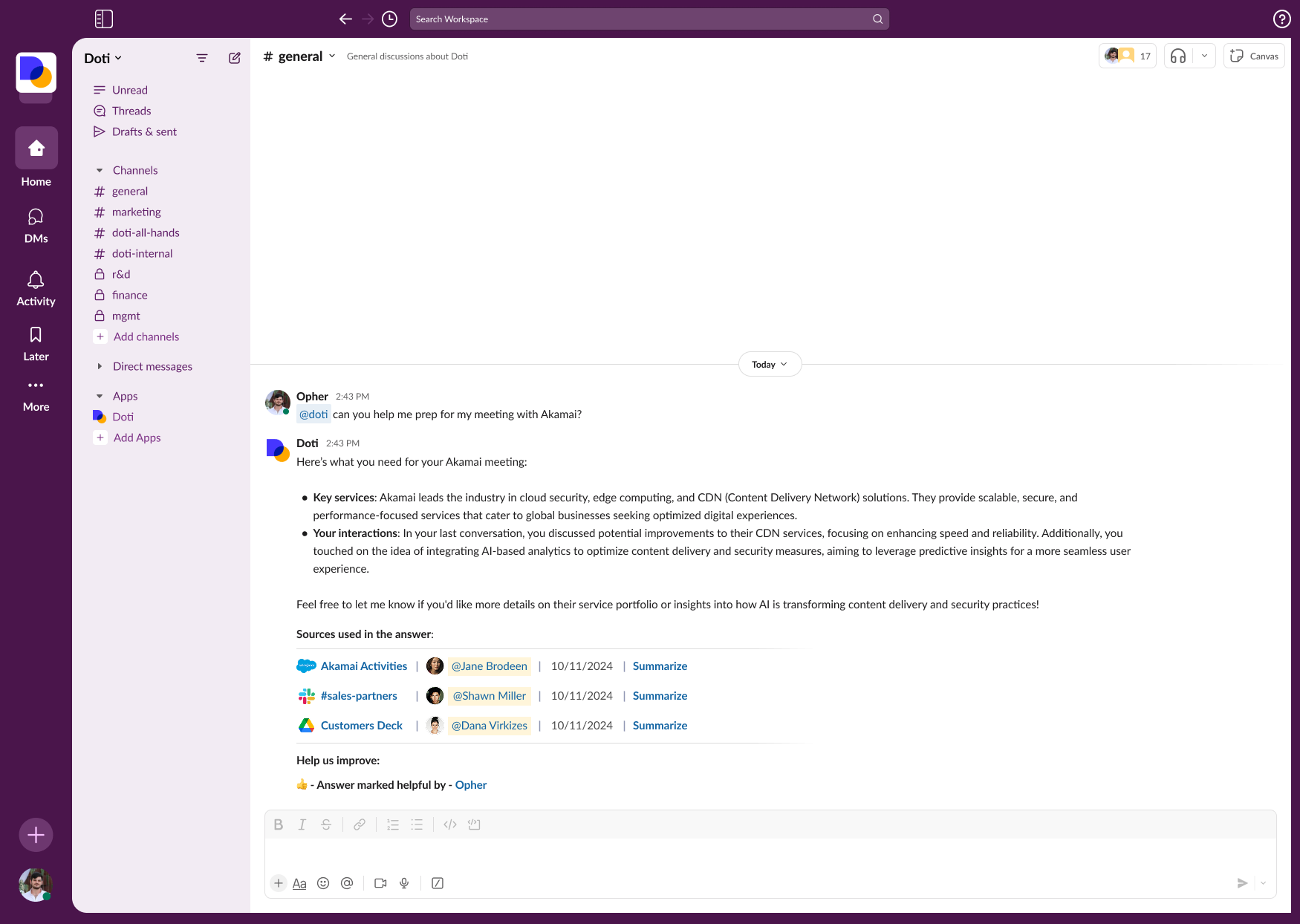
Task: Click Summarize for Customers Deck source
Action: coord(660,726)
